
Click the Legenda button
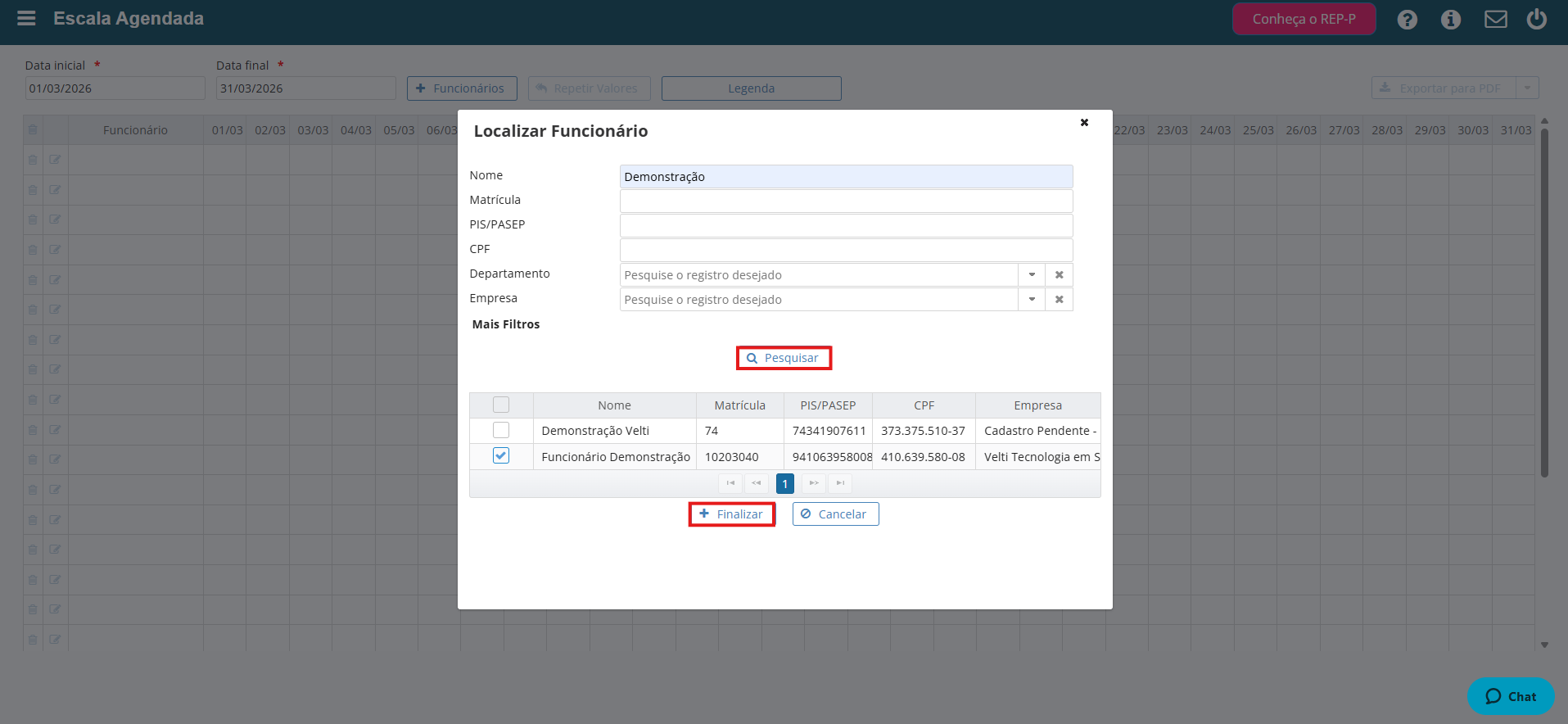click(751, 88)
